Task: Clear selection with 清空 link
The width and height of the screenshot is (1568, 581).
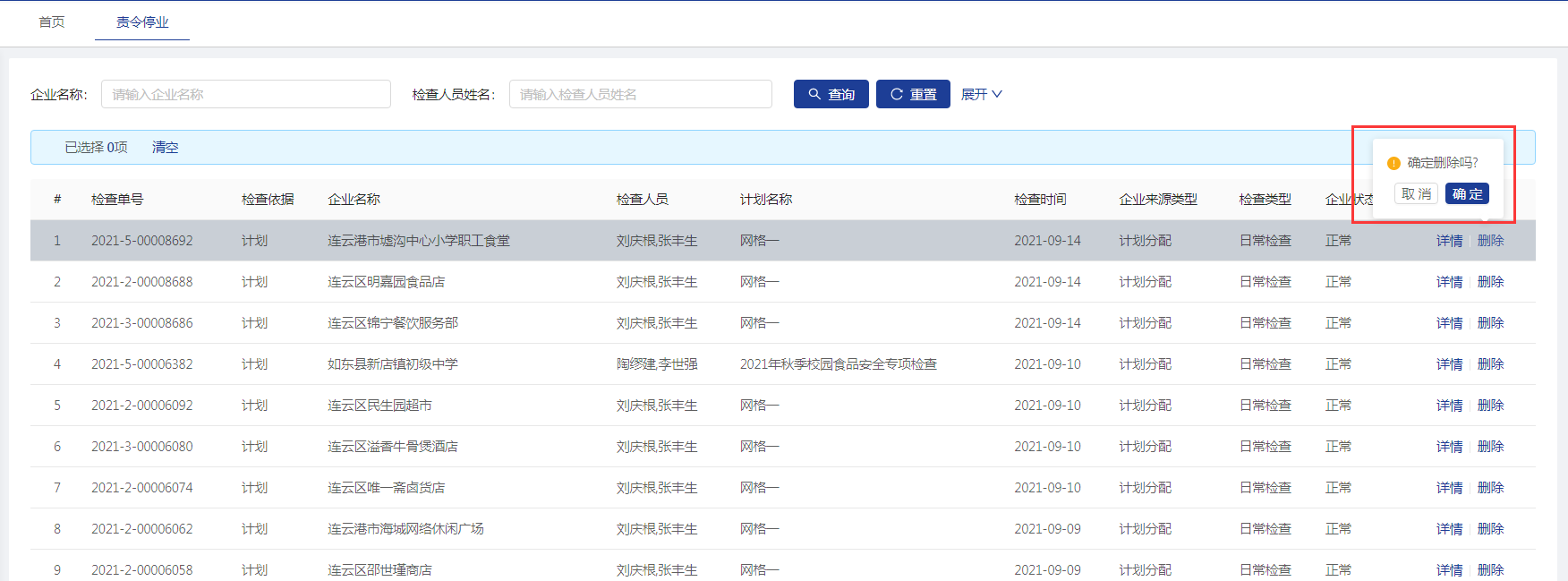Action: (165, 148)
